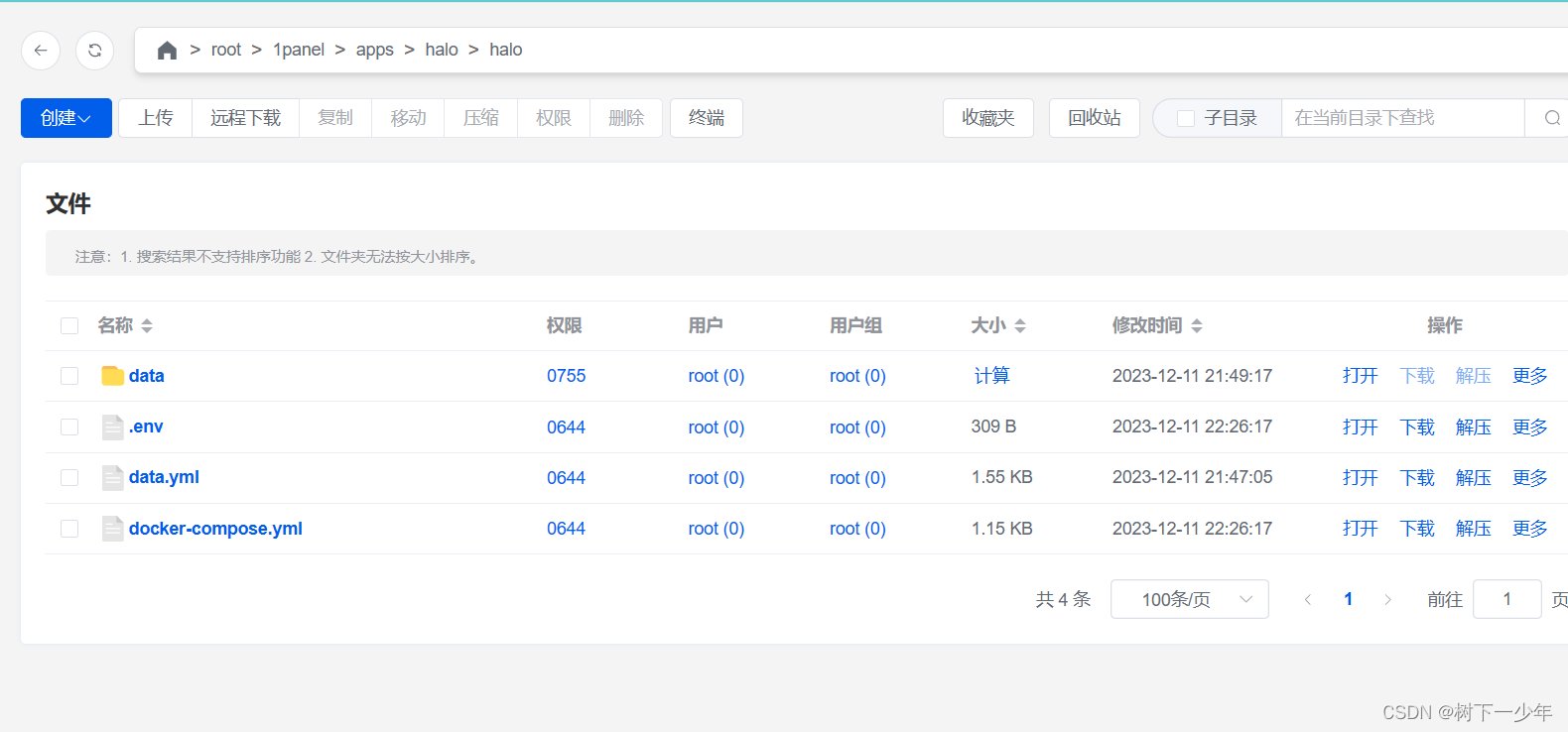The height and width of the screenshot is (732, 1568).
Task: Focus the 前往 page number input
Action: 1506,599
